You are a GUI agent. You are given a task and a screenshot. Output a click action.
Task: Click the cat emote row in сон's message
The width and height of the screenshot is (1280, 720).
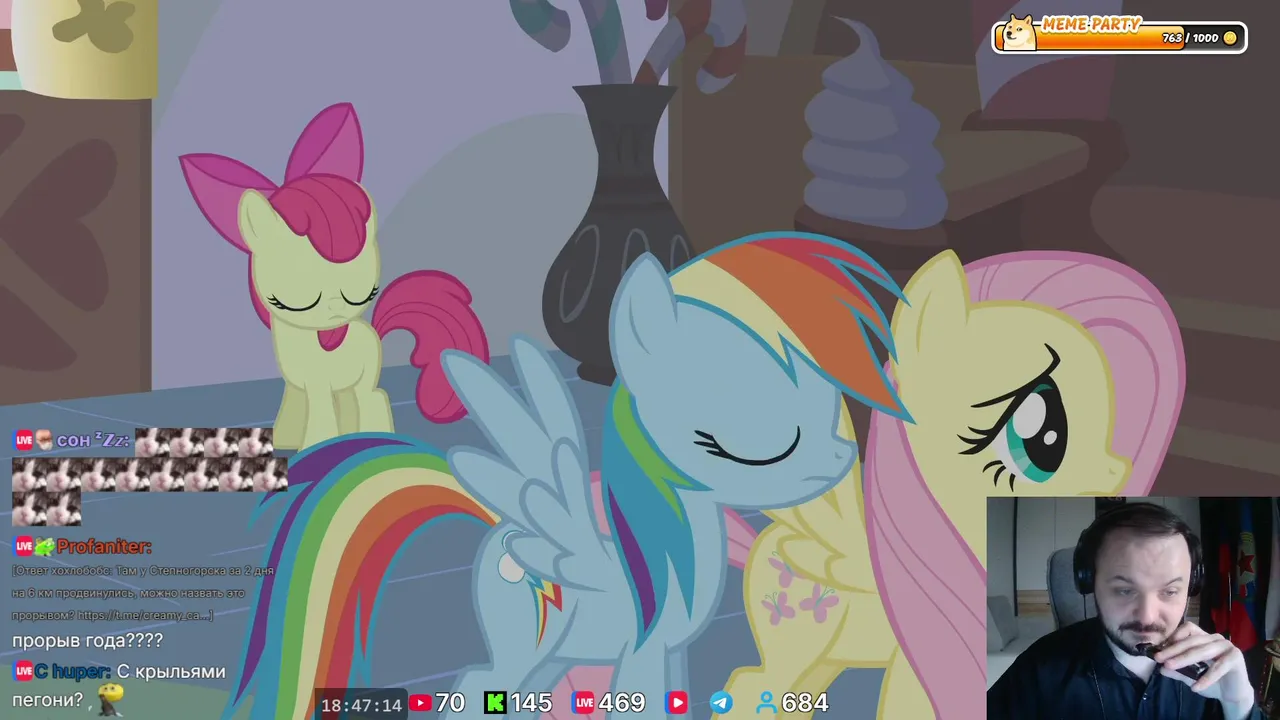(150, 475)
